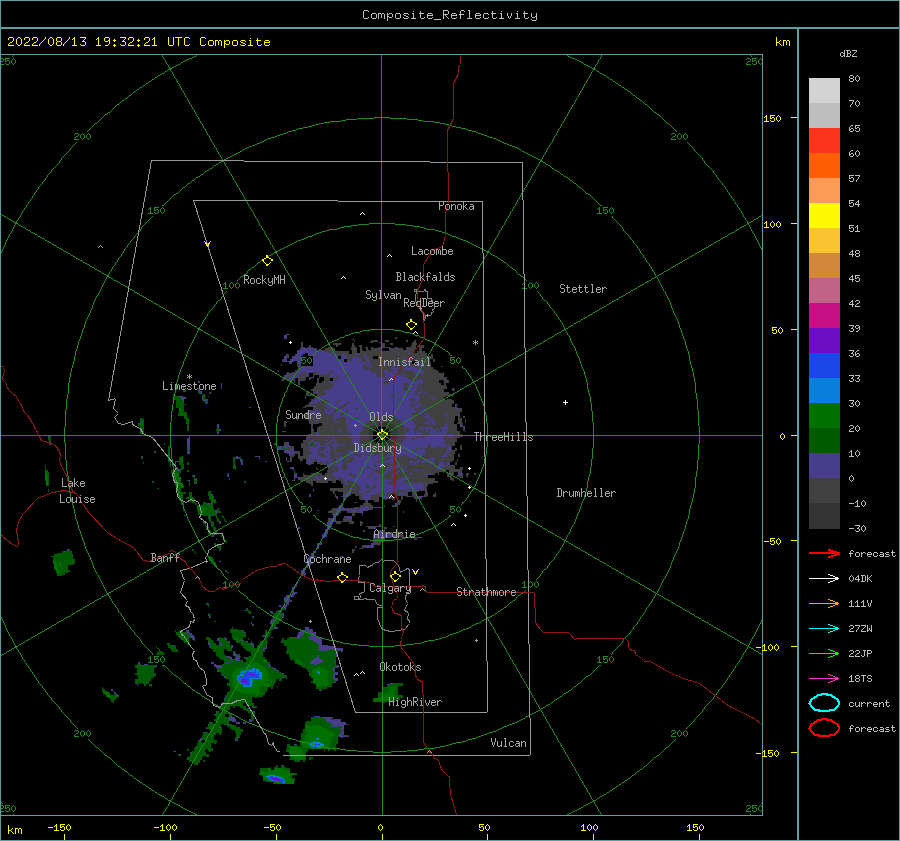Click the orange 111V arrow icon
Image resolution: width=900 pixels, height=841 pixels.
tap(824, 603)
